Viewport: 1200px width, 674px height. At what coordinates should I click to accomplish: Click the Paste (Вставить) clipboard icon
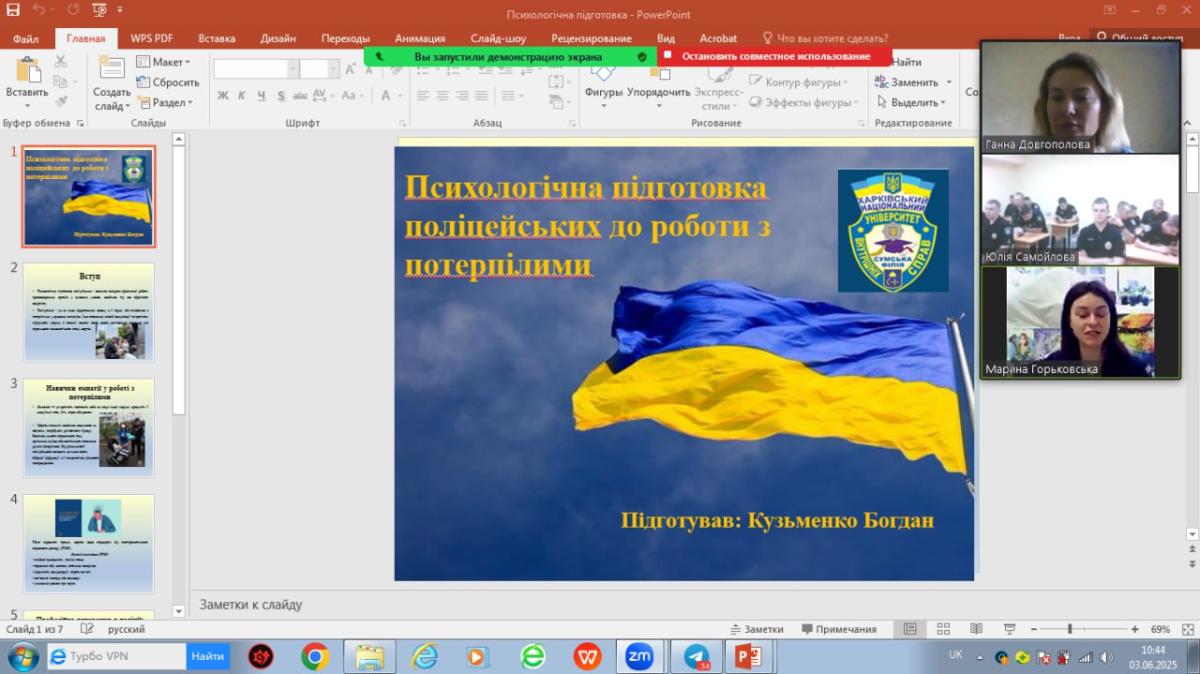[27, 72]
